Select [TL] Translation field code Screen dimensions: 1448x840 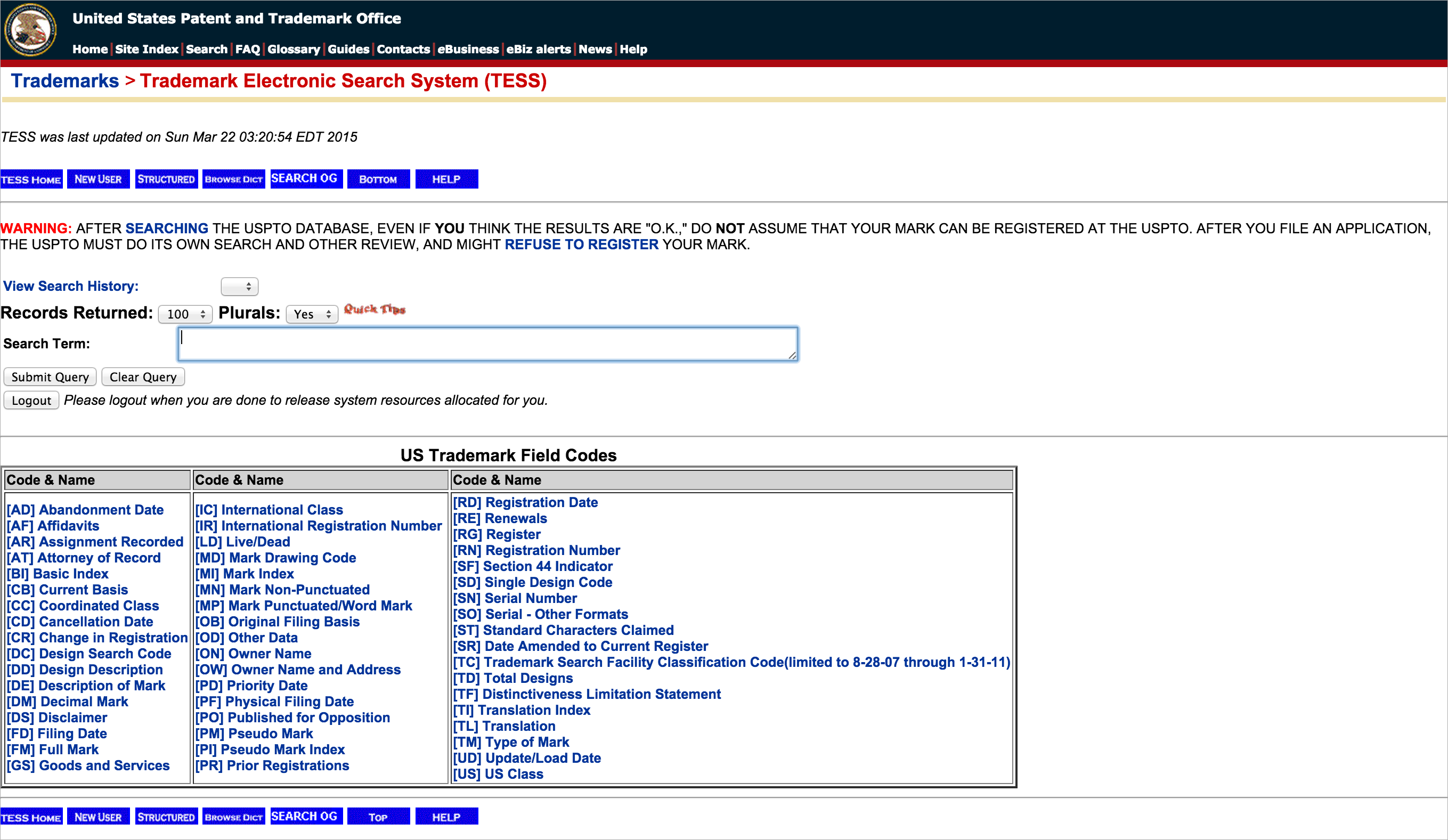(504, 726)
